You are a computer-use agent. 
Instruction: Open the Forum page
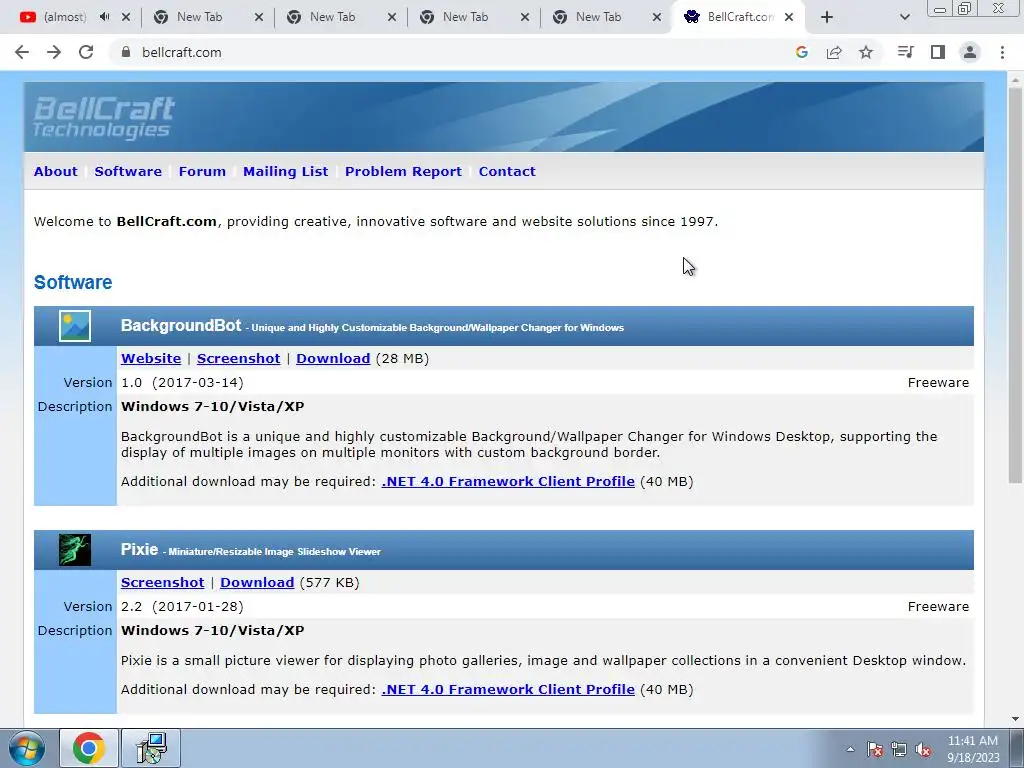[x=202, y=171]
